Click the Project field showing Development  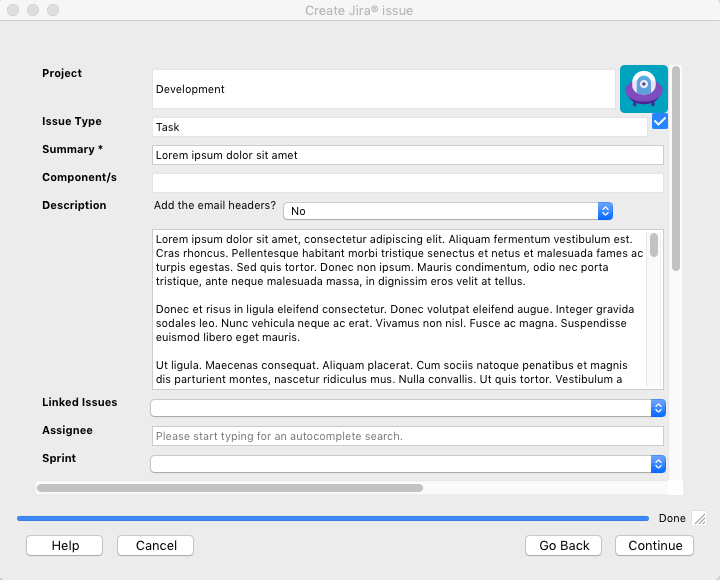point(383,89)
